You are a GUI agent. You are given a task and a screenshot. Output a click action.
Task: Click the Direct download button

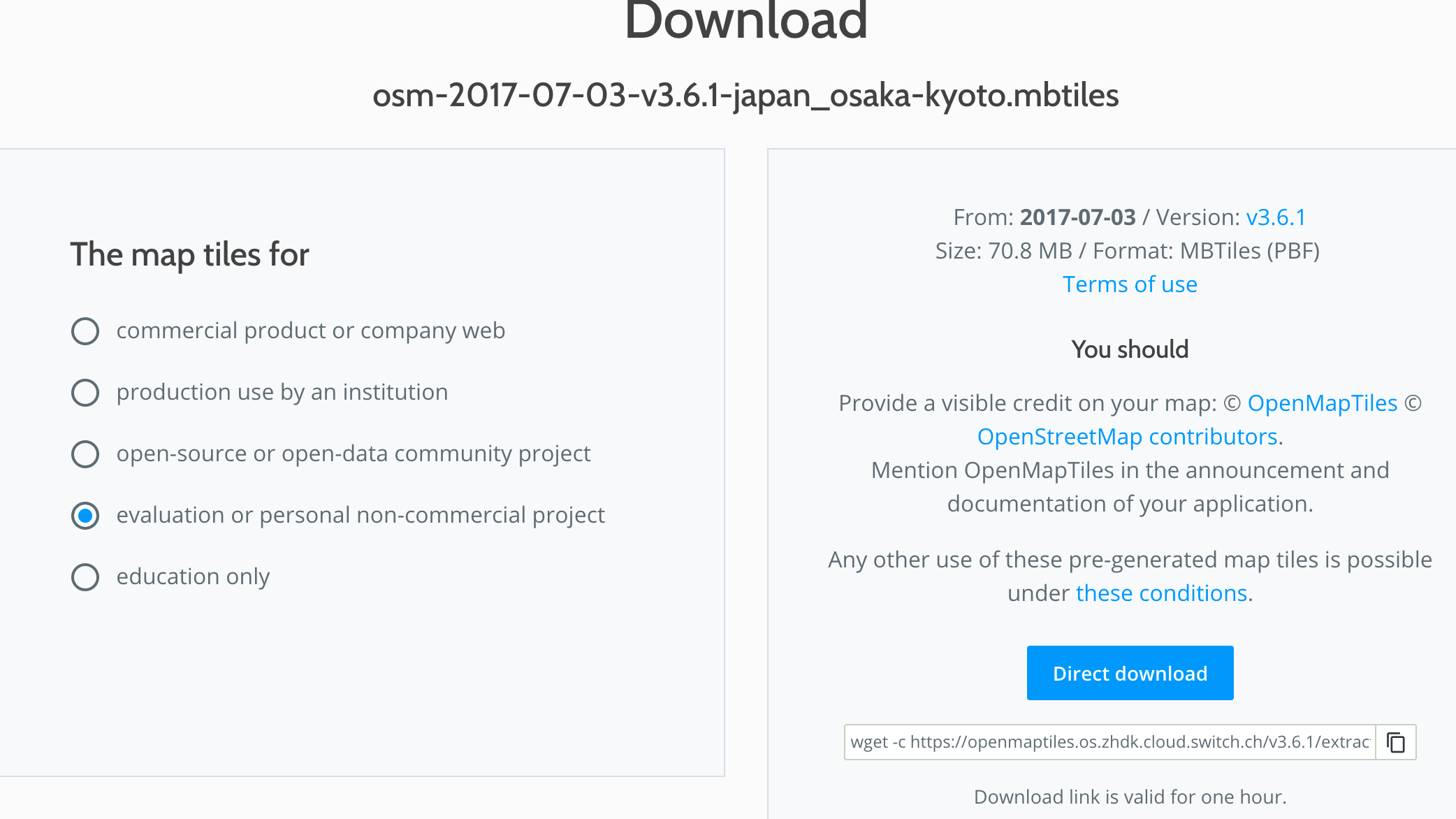1130,673
